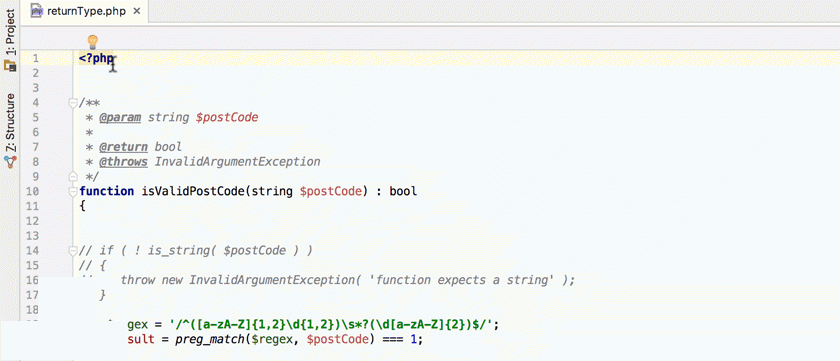840x361 pixels.
Task: Fold the commented block at line 14
Action: tap(73, 250)
